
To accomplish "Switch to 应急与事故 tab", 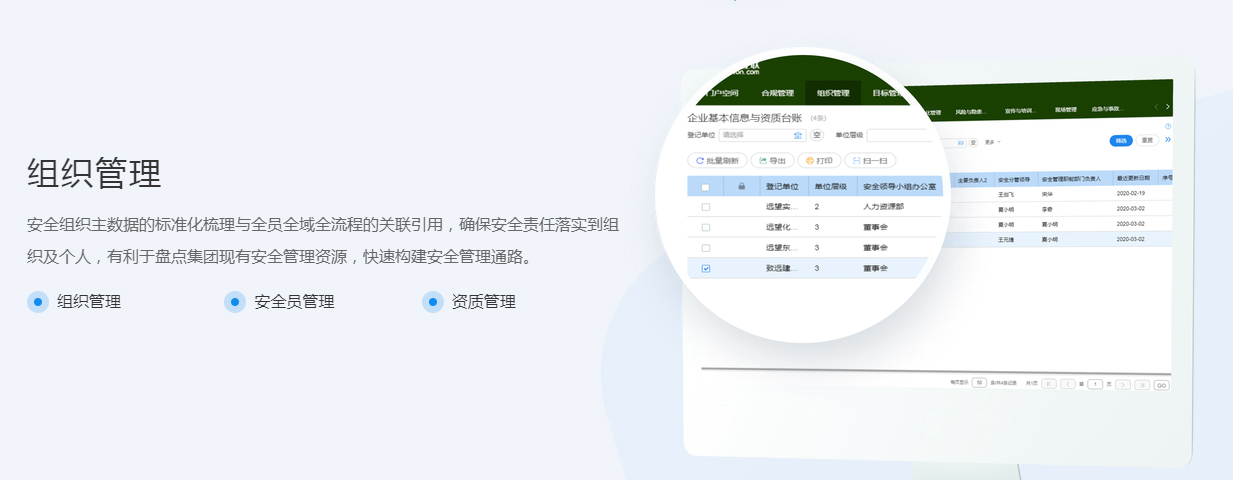I will (x=1107, y=109).
